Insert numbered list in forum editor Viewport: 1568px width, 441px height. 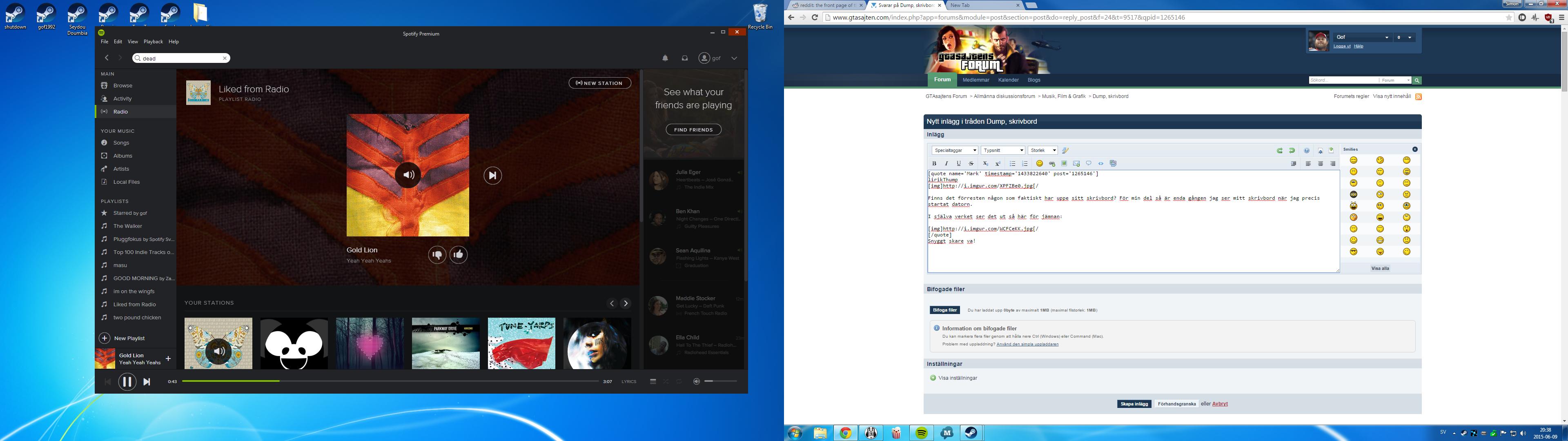pyautogui.click(x=1025, y=163)
